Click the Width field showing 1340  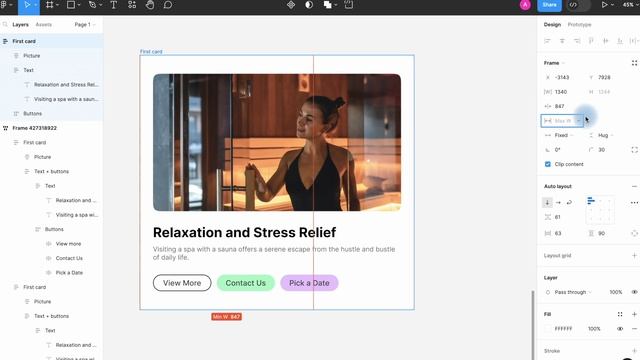pyautogui.click(x=562, y=92)
